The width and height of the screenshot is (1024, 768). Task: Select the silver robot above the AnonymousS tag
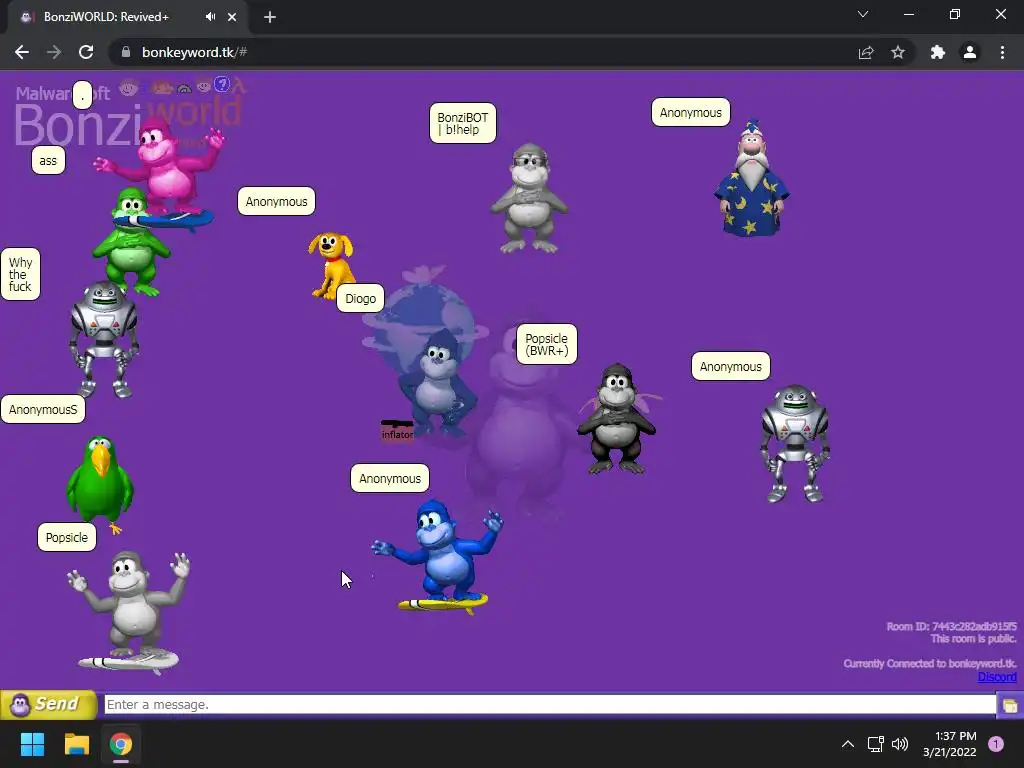(x=104, y=340)
